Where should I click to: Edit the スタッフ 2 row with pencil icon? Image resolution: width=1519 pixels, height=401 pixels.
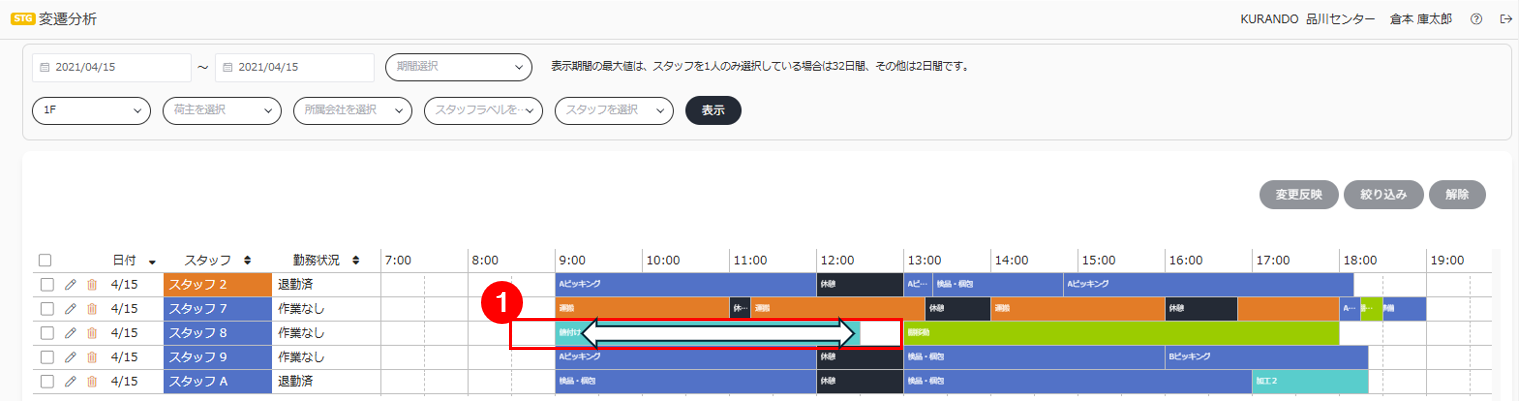70,284
